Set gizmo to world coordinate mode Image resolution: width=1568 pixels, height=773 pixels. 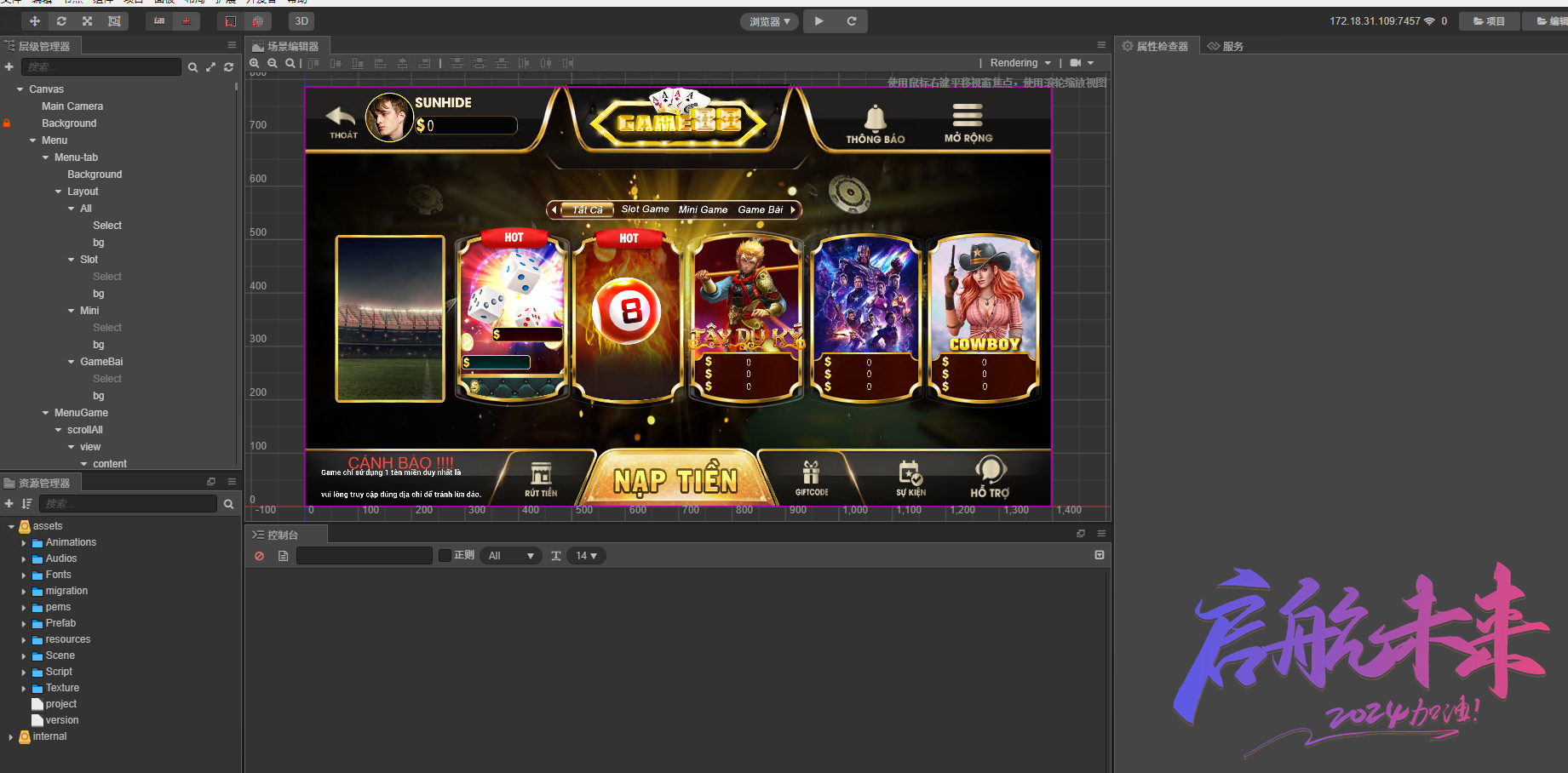[257, 21]
